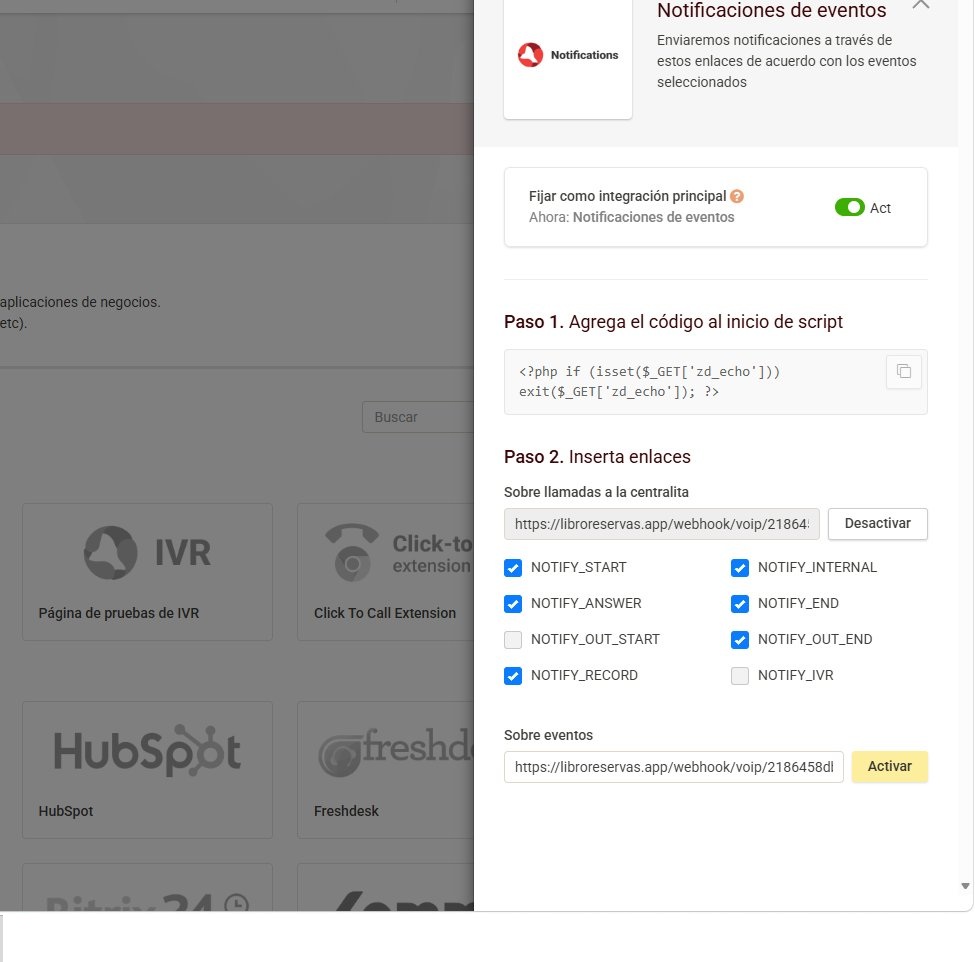Click the Notifications logo card
975x962 pixels.
[568, 58]
